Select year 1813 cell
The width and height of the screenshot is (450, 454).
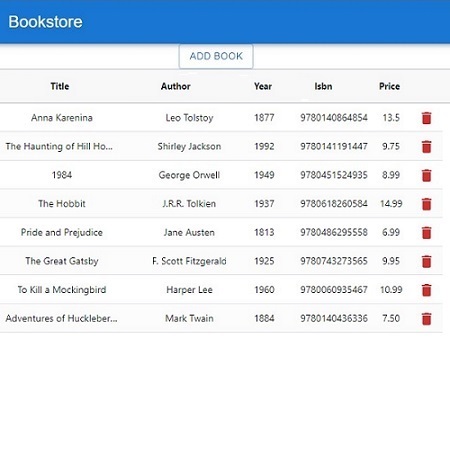pyautogui.click(x=264, y=232)
